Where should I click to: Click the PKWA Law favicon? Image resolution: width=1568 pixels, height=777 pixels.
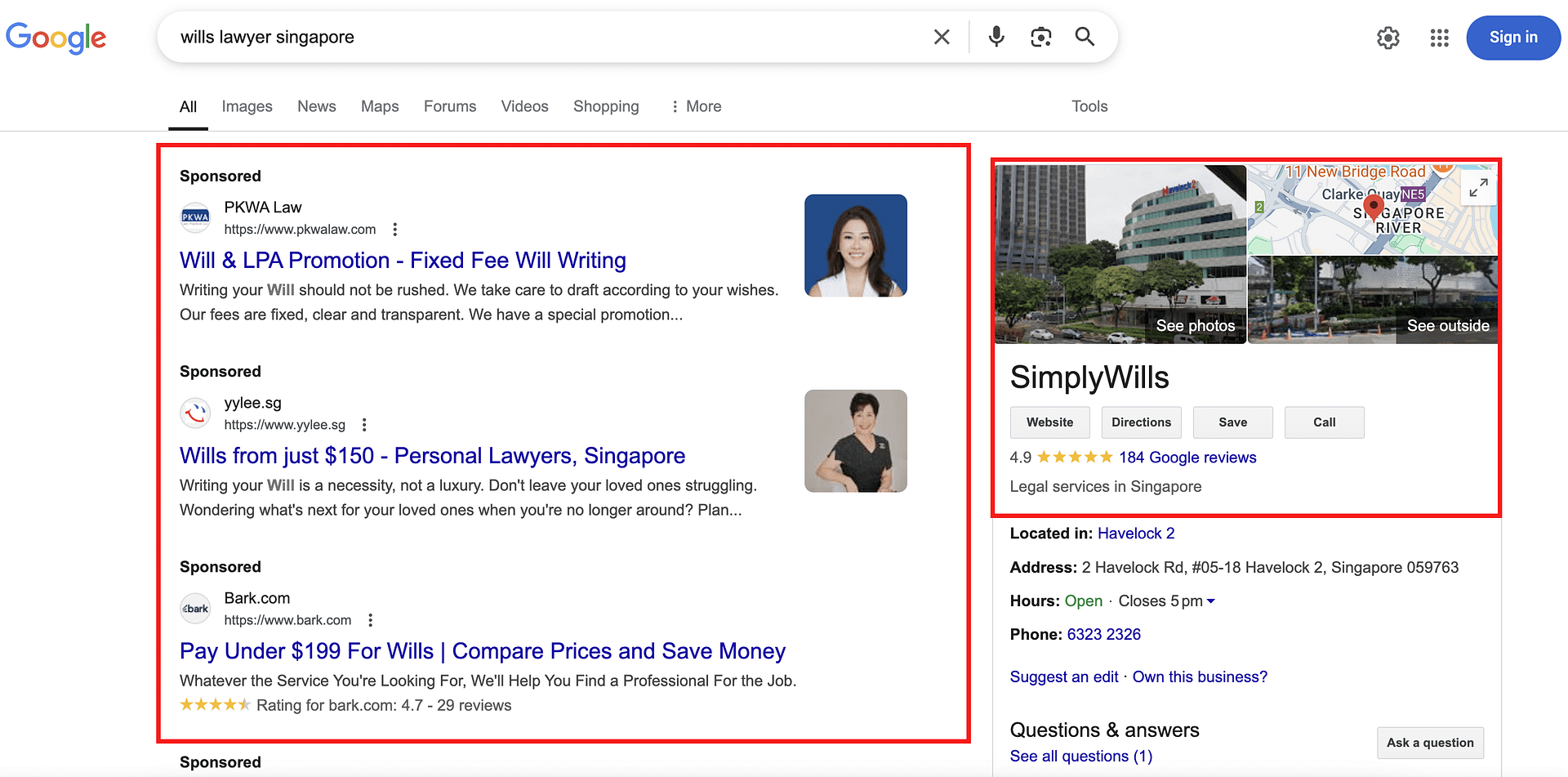point(195,217)
